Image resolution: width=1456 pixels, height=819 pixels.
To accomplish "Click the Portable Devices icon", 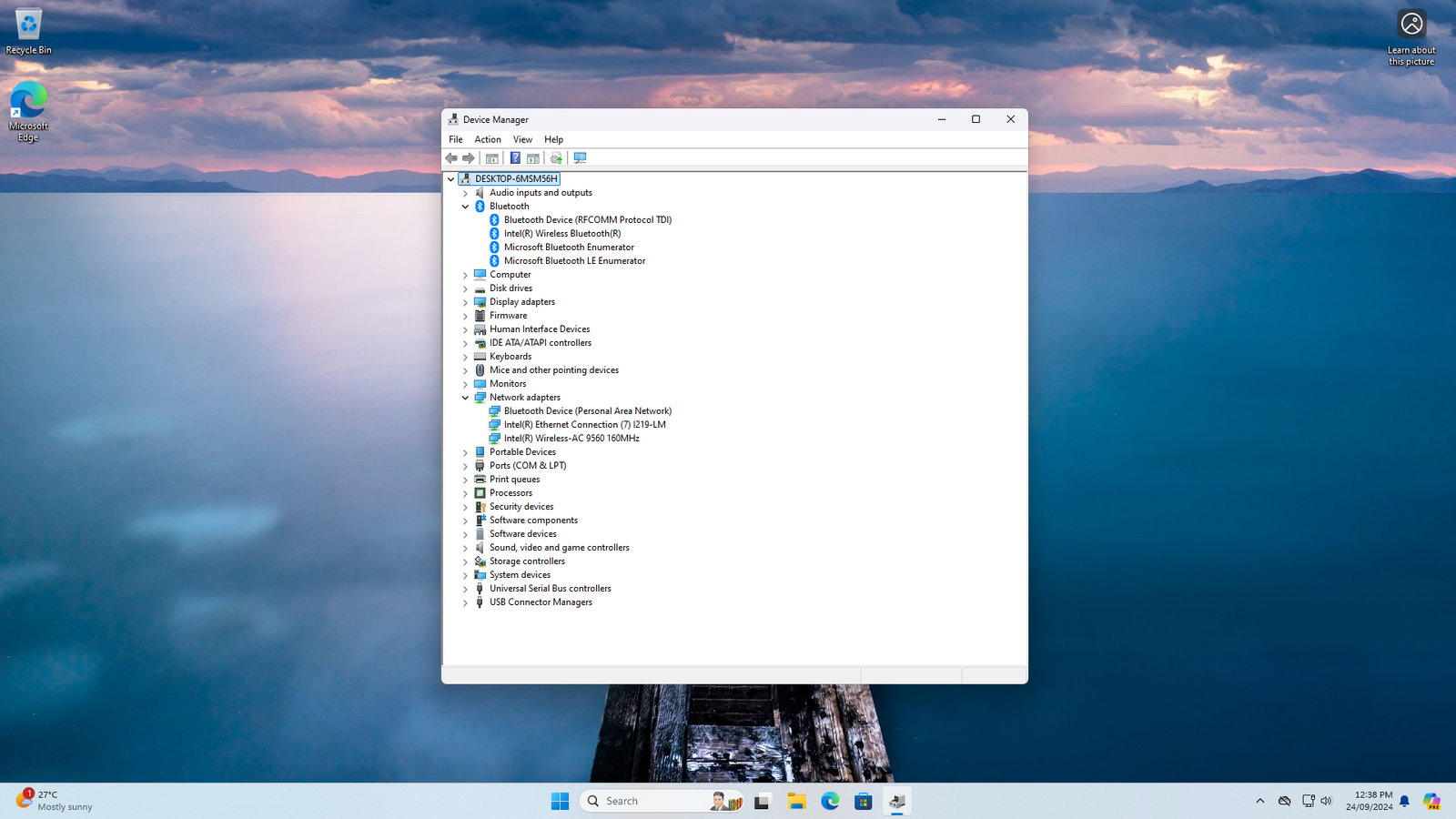I will [x=480, y=452].
